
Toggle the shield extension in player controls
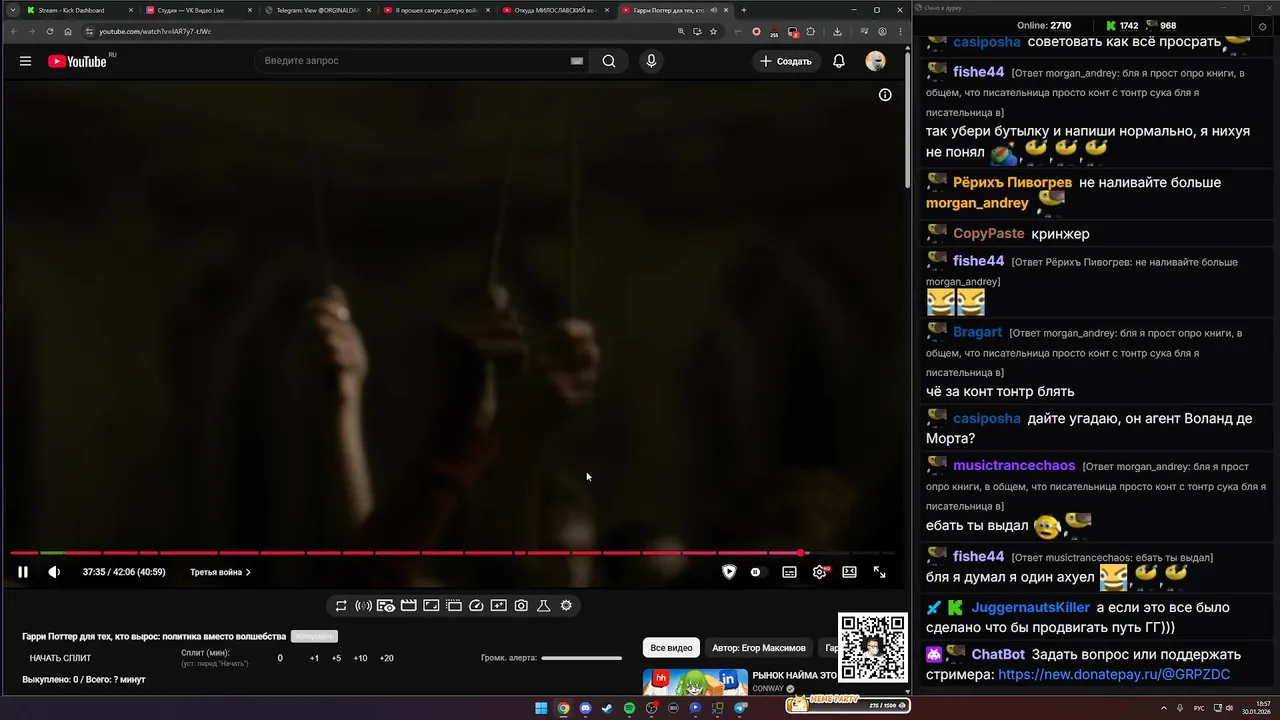(x=729, y=572)
